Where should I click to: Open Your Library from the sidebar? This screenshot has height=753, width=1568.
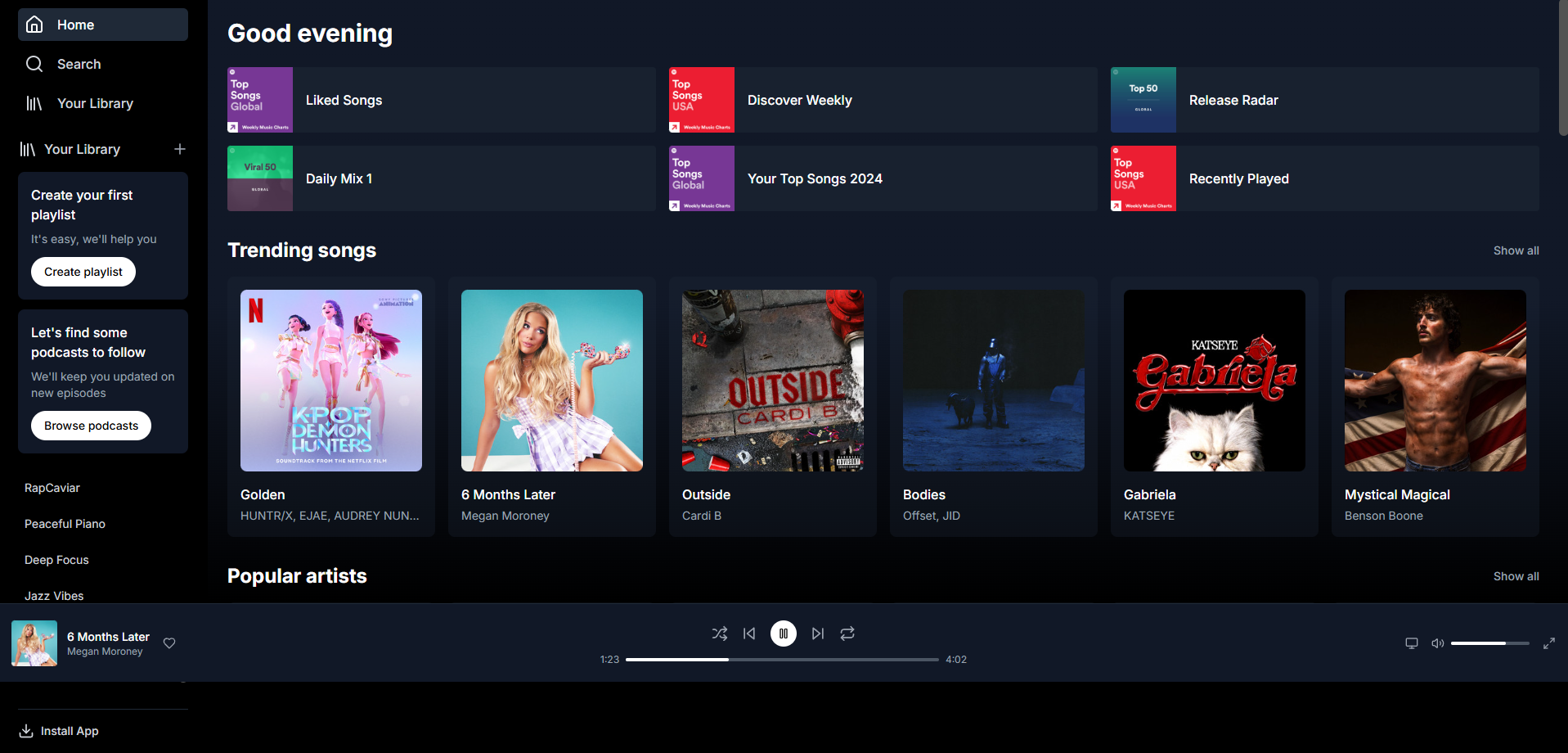pyautogui.click(x=94, y=103)
